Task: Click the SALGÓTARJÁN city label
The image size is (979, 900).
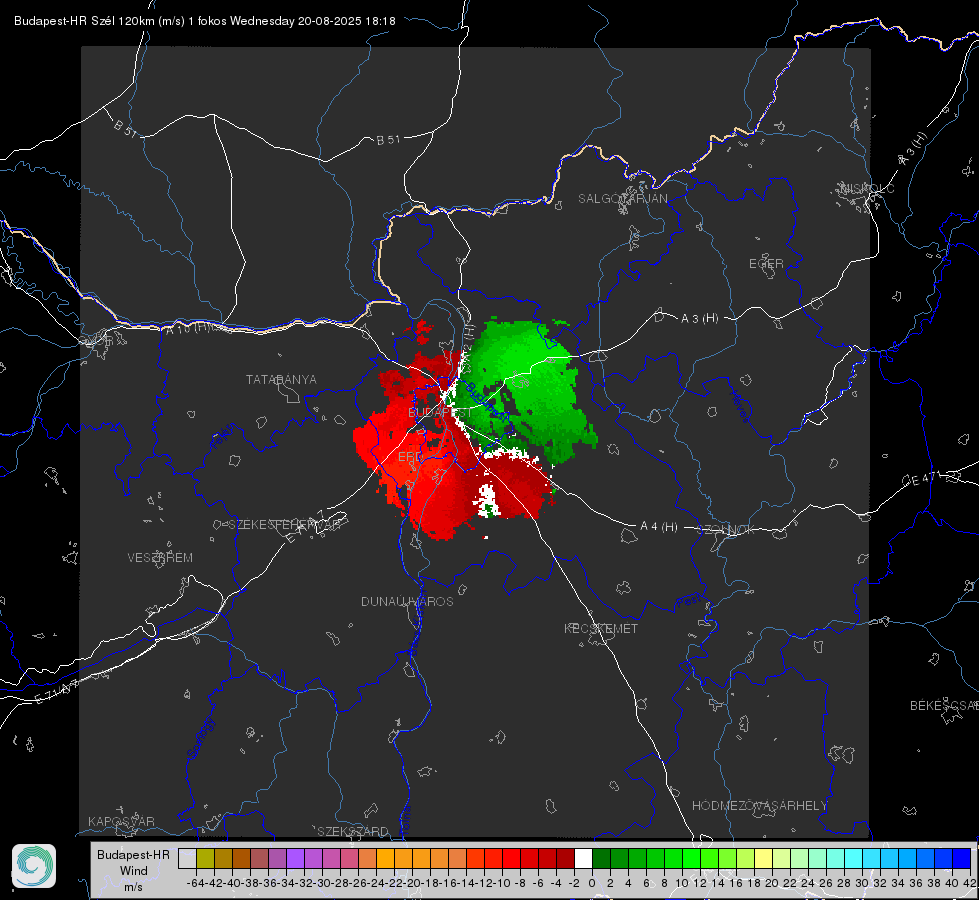Action: tap(622, 199)
